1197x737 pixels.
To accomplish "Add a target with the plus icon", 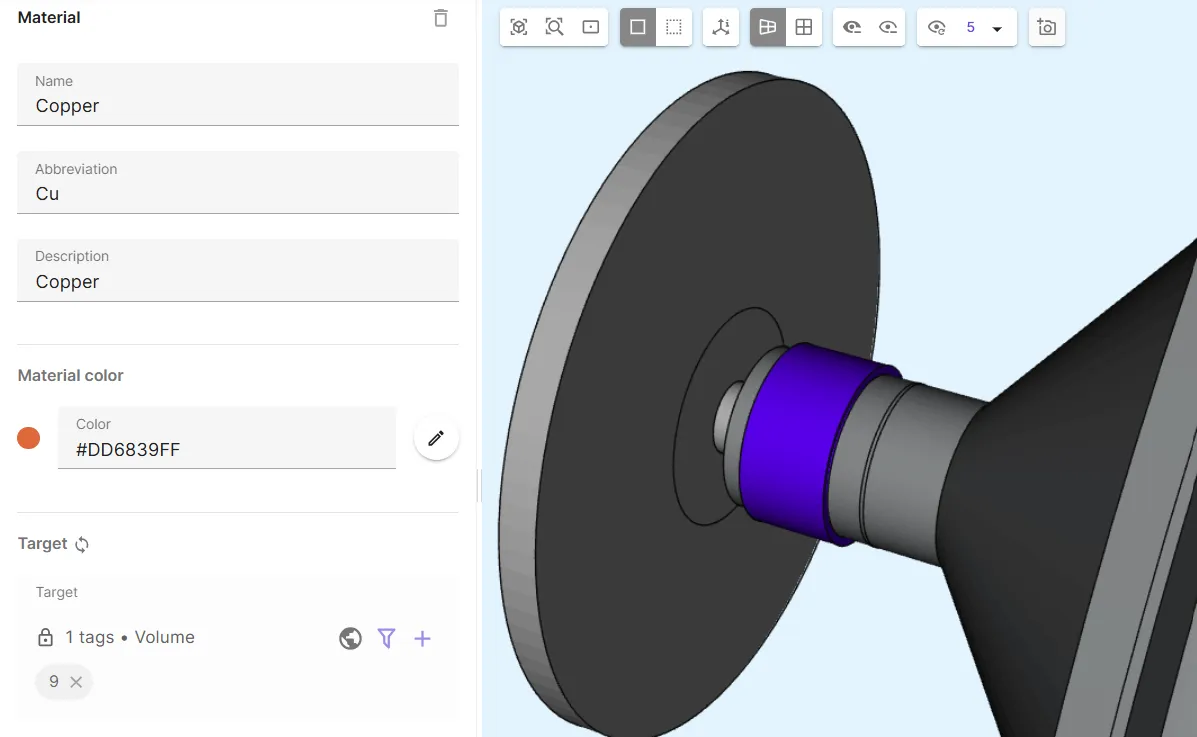I will pos(422,638).
